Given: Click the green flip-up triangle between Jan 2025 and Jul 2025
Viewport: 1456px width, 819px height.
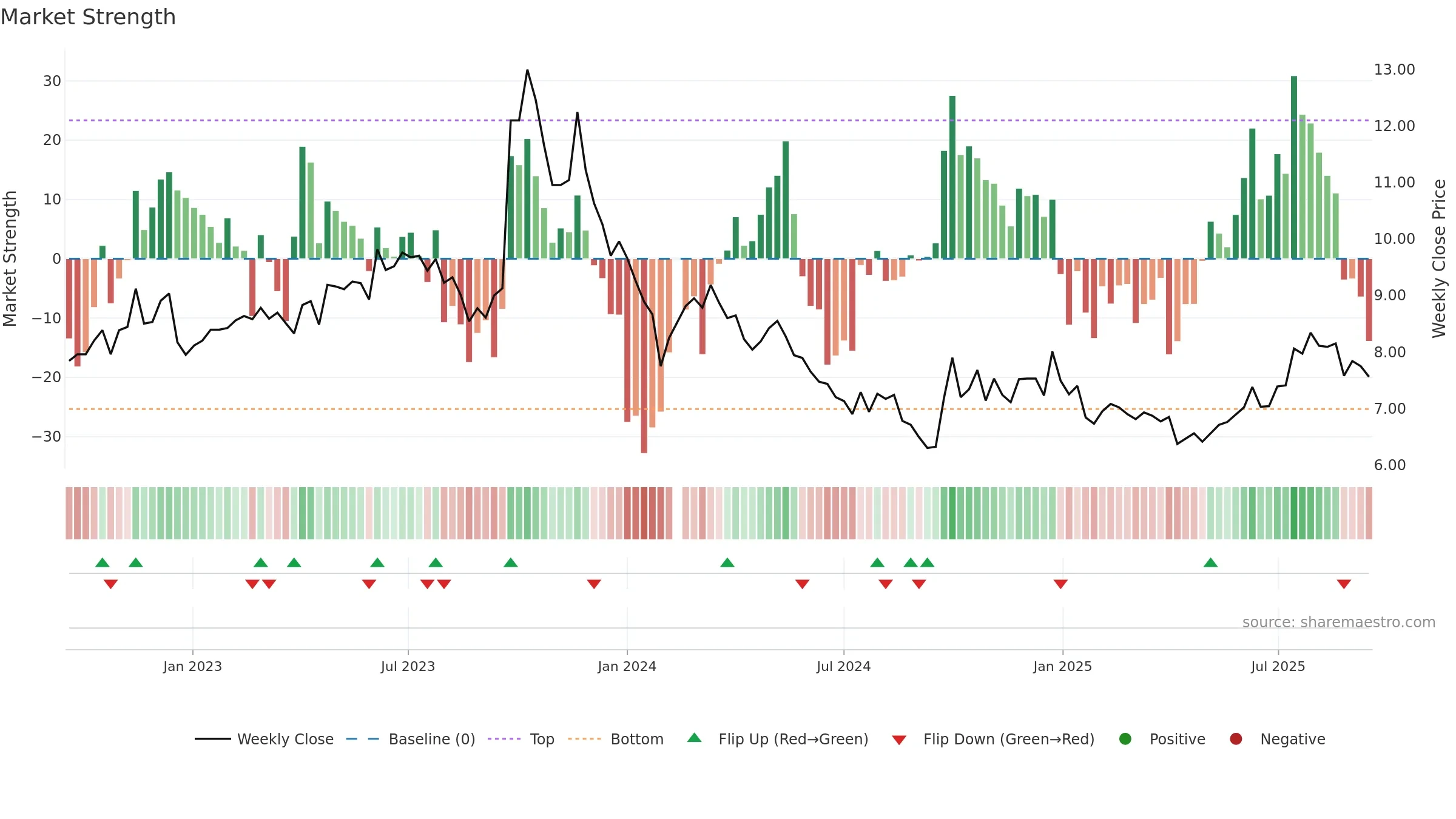Looking at the screenshot, I should [x=1210, y=562].
